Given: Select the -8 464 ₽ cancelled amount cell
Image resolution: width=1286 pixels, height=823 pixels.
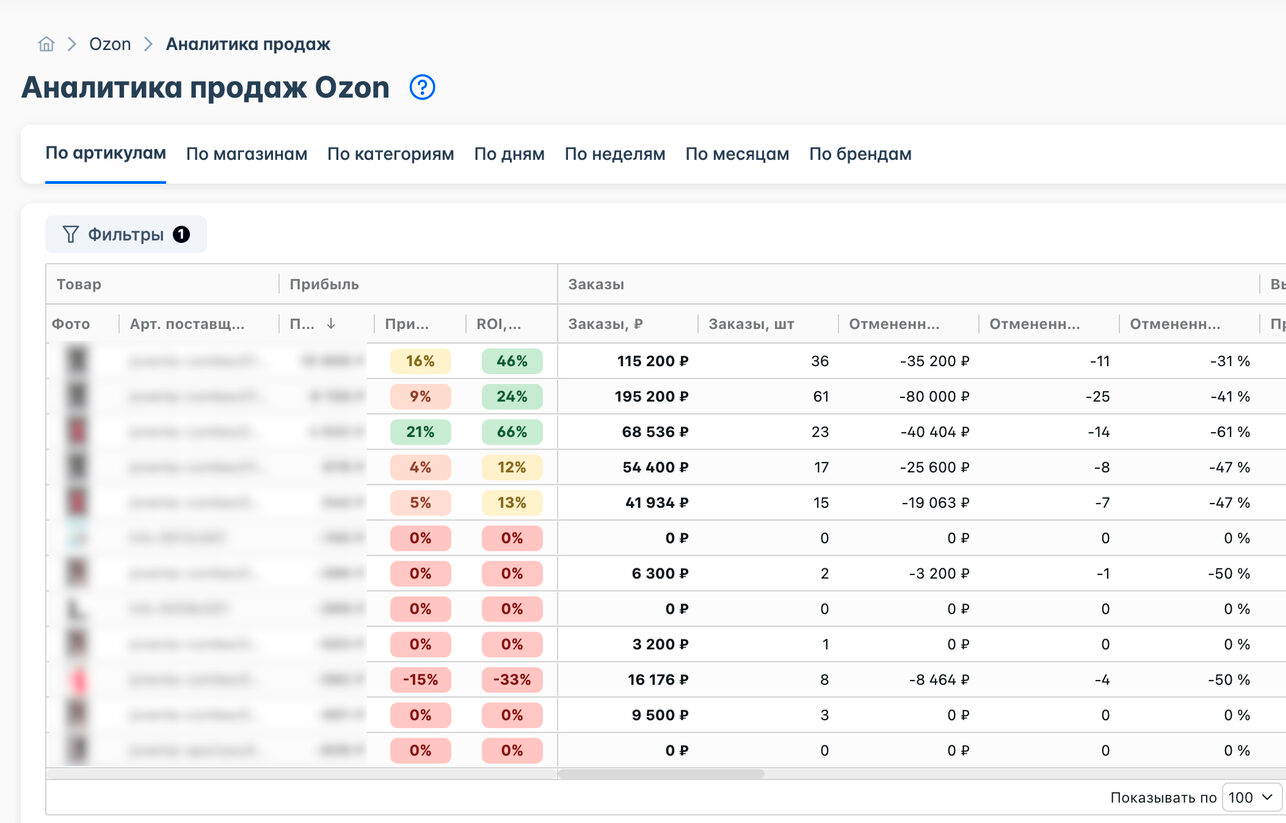Looking at the screenshot, I should tap(909, 680).
